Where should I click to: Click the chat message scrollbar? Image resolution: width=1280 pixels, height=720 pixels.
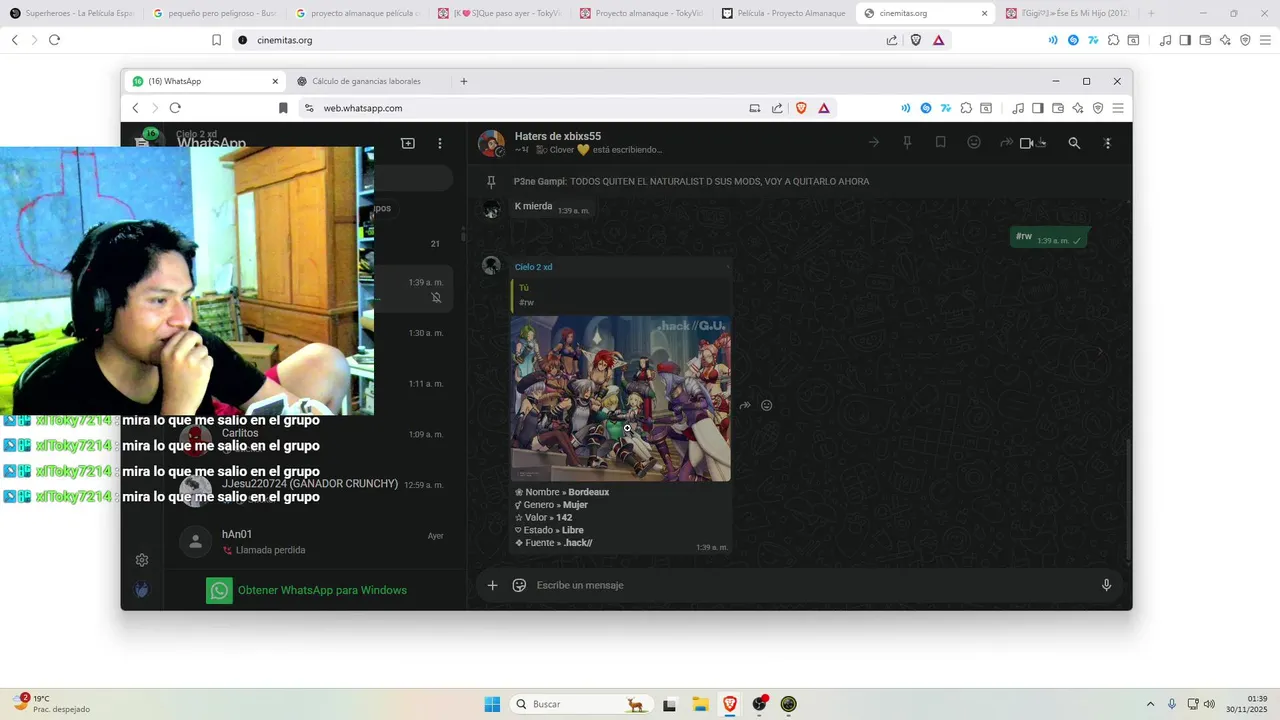(1129, 500)
